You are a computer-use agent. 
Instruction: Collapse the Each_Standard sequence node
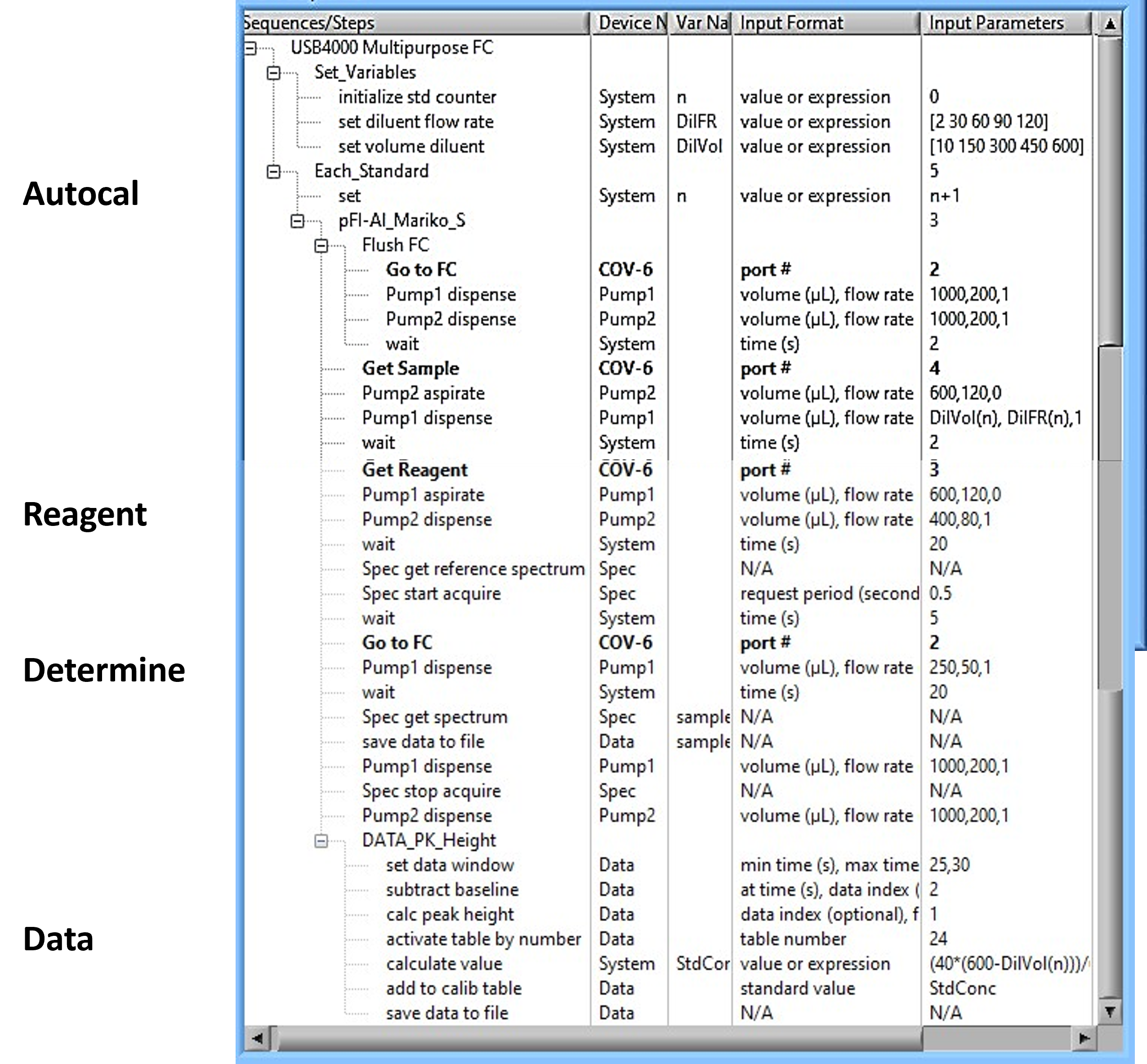click(x=274, y=172)
